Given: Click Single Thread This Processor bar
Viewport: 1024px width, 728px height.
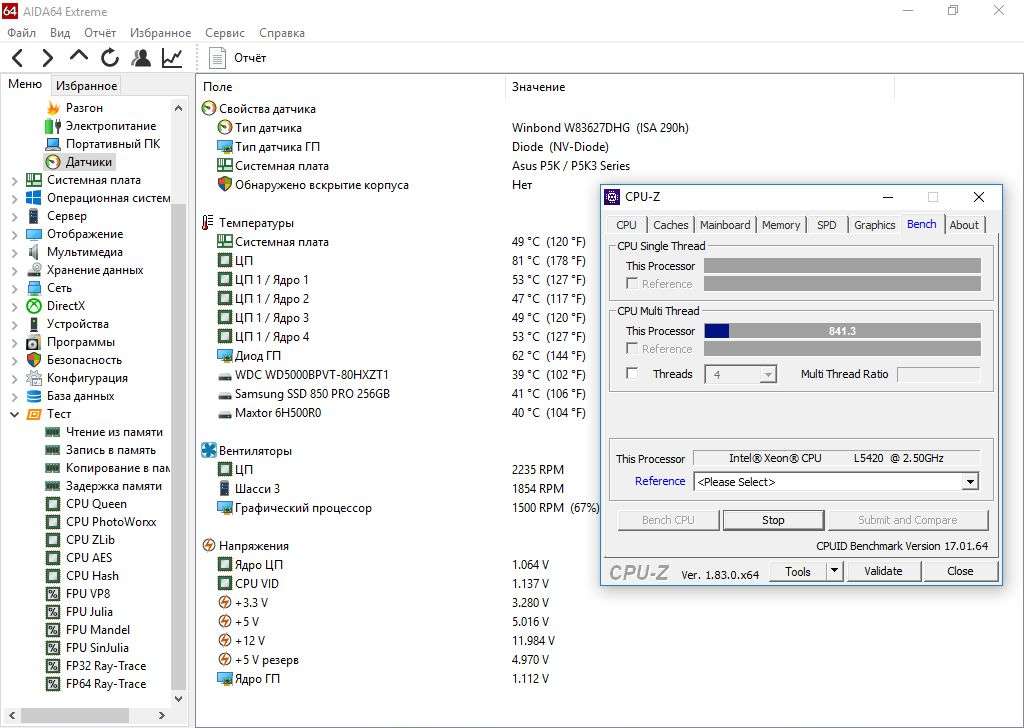Looking at the screenshot, I should point(842,265).
